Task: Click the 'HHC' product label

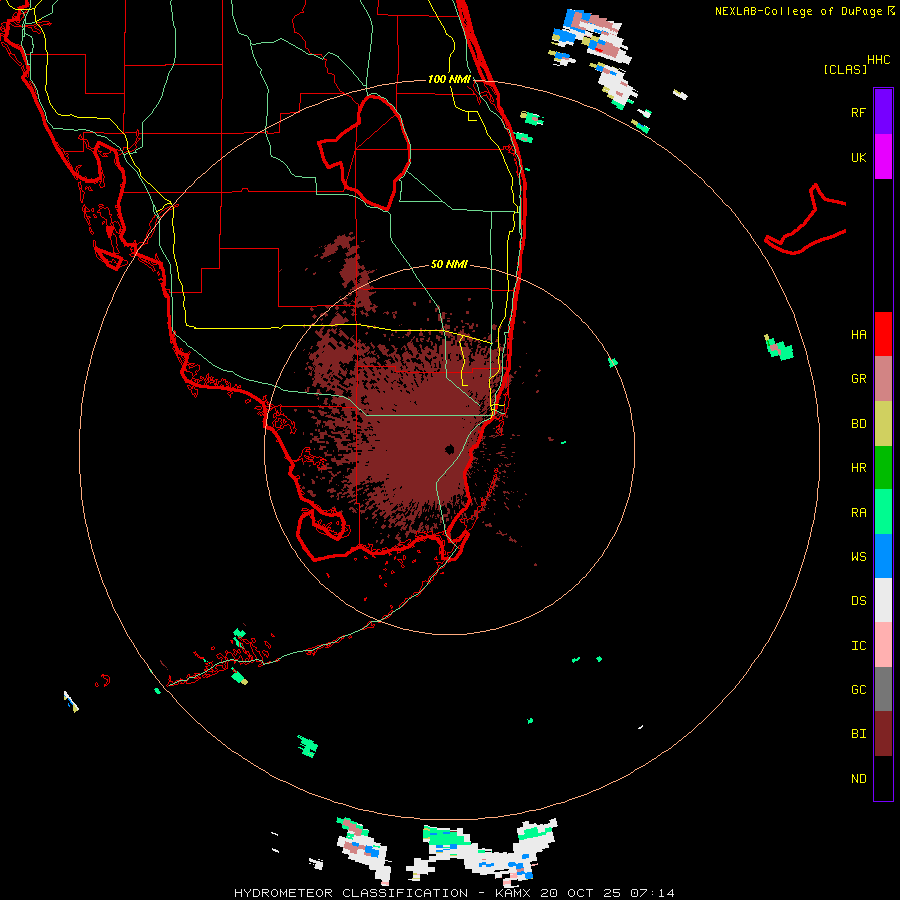Action: click(x=879, y=60)
